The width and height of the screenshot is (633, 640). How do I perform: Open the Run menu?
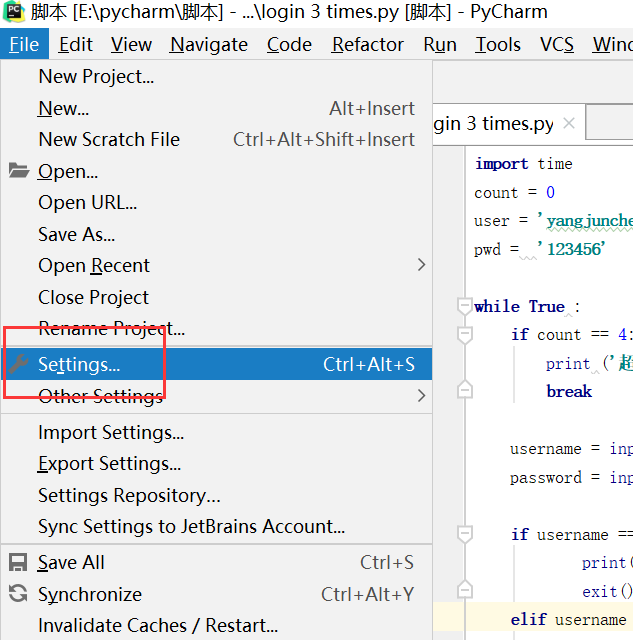(x=440, y=44)
